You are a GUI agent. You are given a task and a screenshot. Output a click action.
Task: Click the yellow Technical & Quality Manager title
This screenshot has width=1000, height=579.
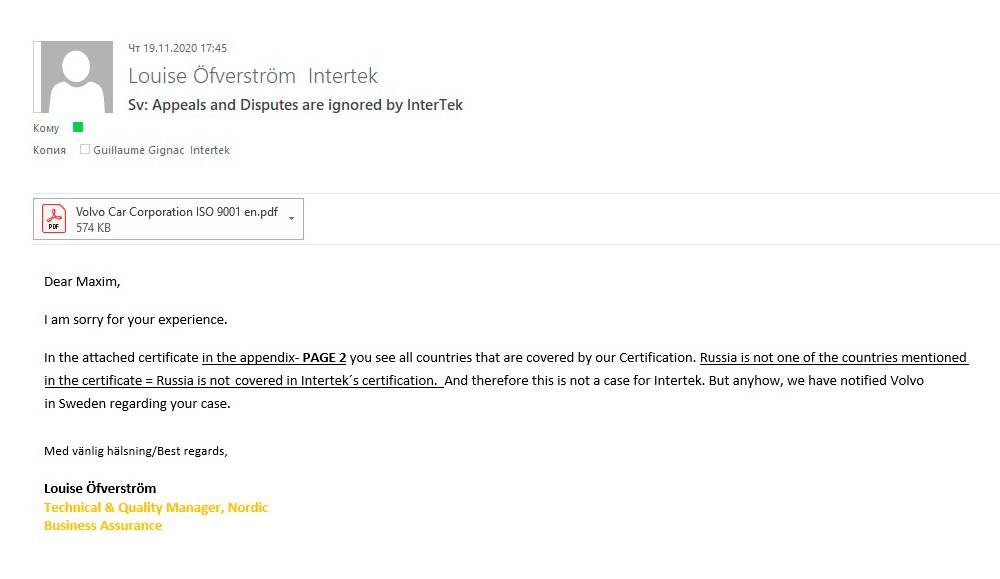156,508
